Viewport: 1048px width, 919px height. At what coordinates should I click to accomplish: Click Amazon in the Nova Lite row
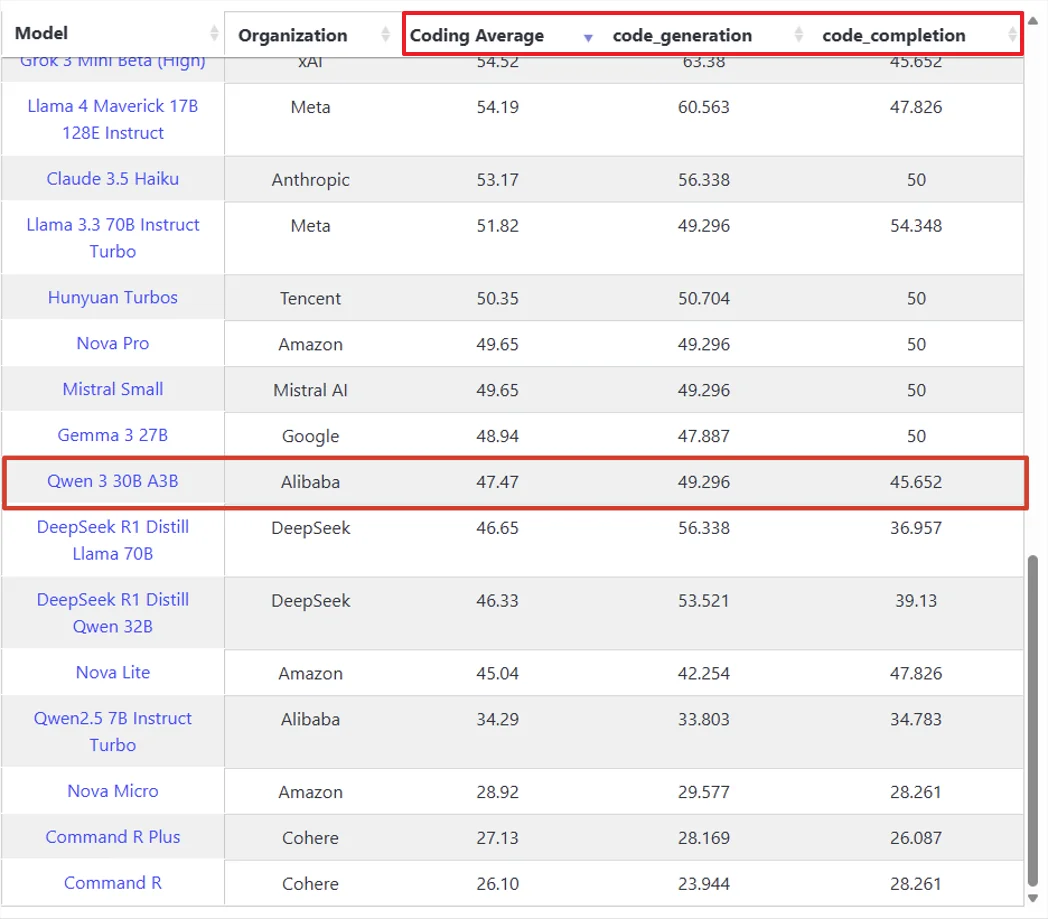[x=311, y=673]
